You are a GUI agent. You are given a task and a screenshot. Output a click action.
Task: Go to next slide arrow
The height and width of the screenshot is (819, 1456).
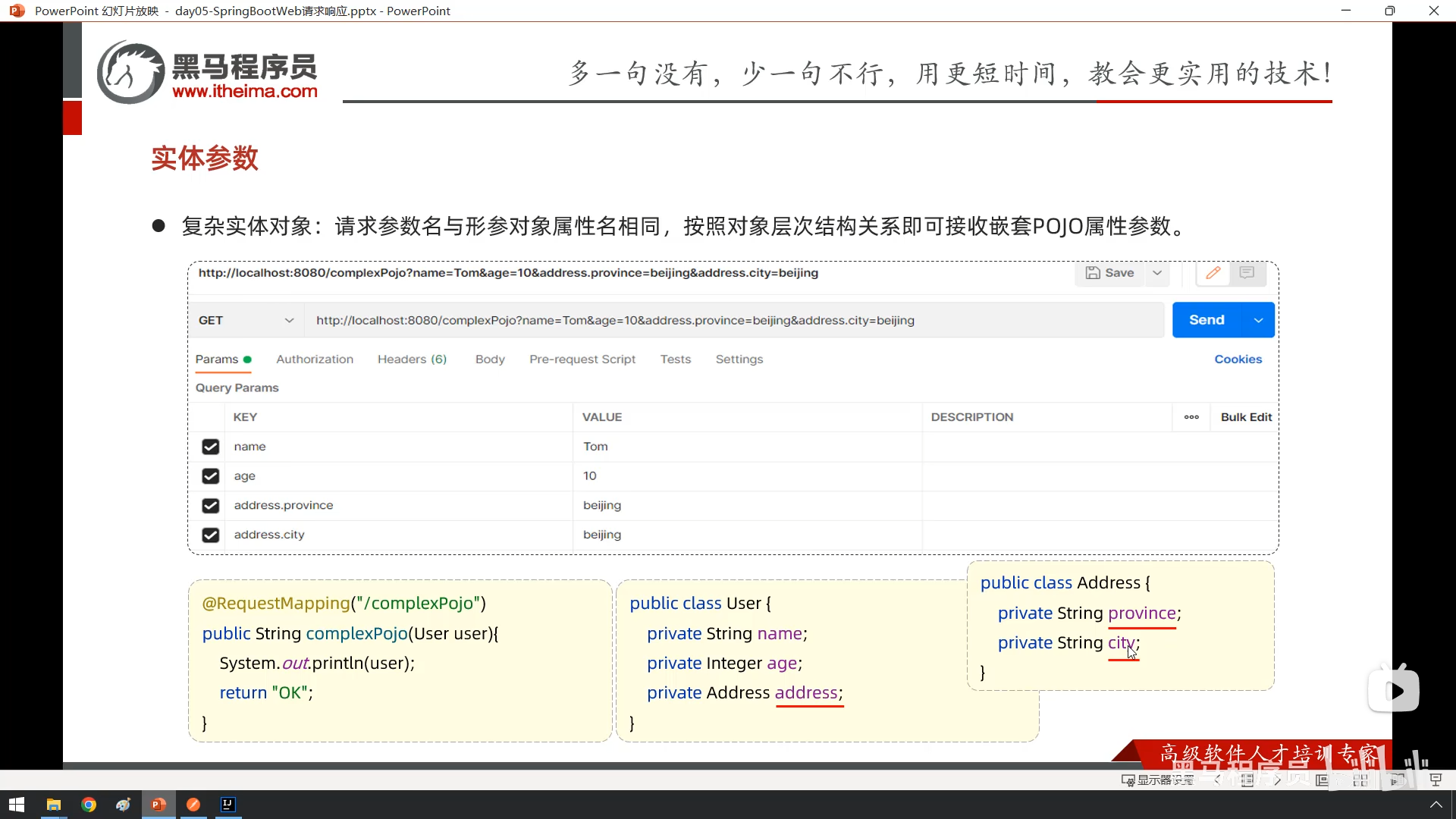pyautogui.click(x=1278, y=780)
